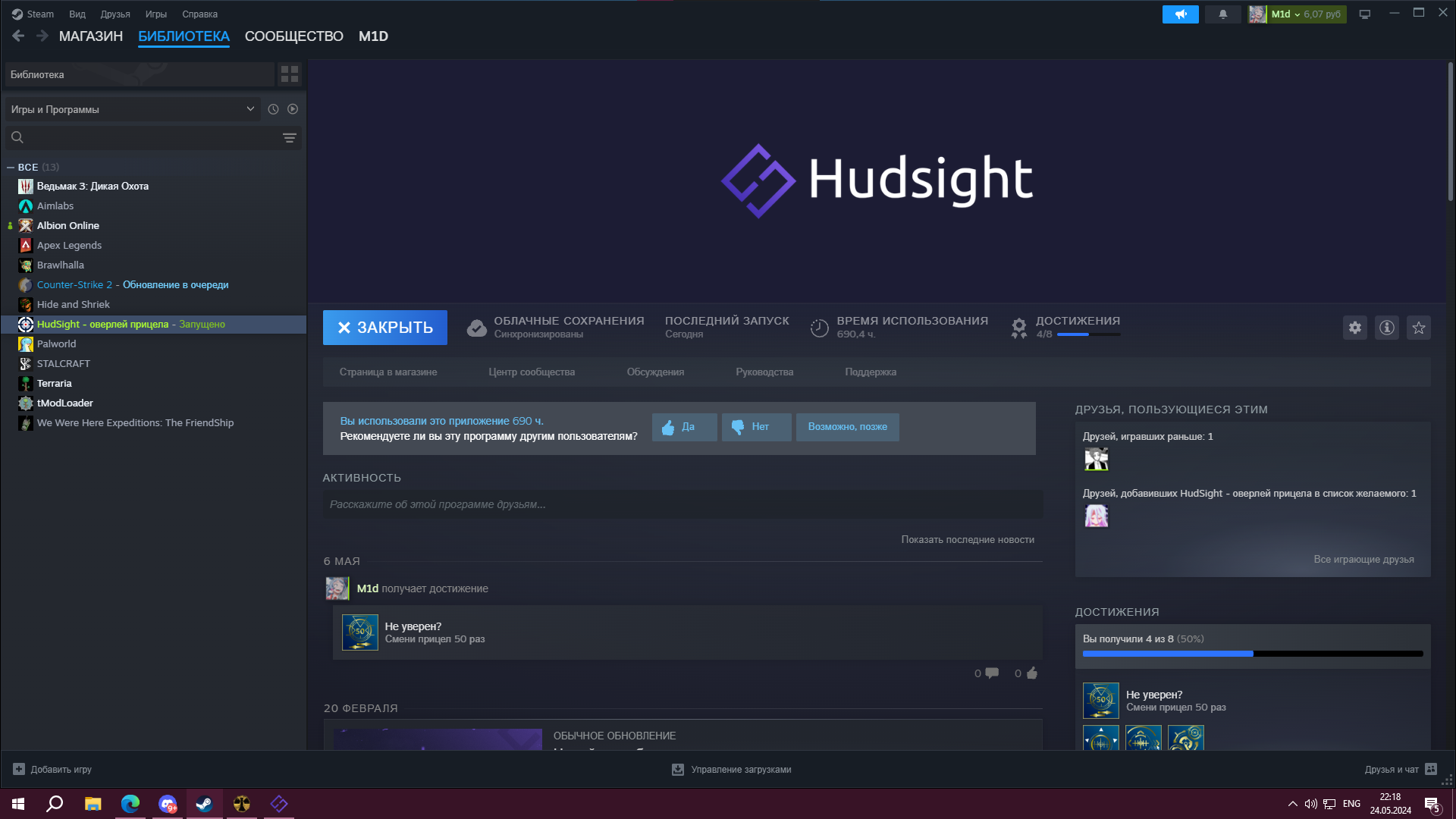
Task: Open Все играющие друзья link
Action: 1363,559
